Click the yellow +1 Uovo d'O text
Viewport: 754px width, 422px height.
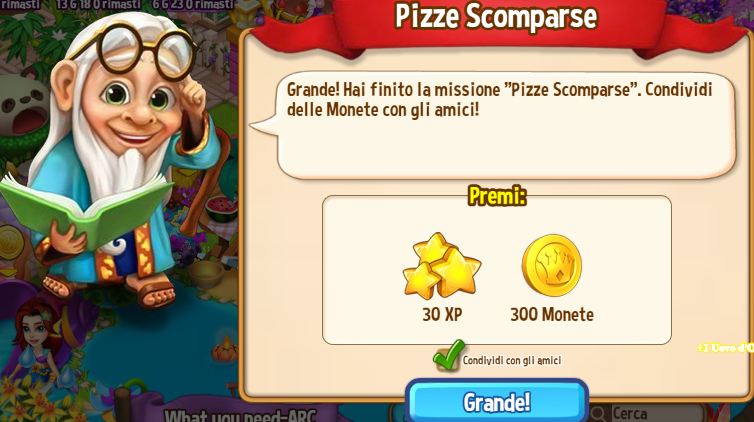[725, 348]
